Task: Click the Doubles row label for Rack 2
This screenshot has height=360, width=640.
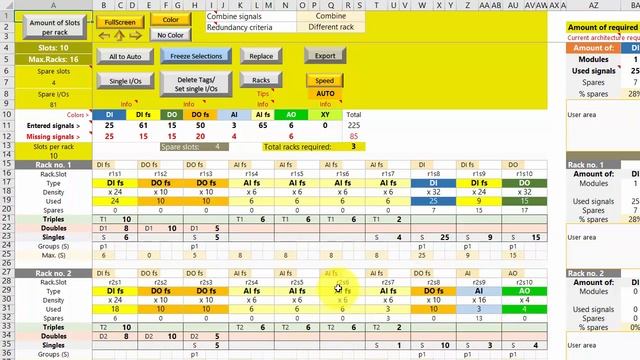Action: 53,336
